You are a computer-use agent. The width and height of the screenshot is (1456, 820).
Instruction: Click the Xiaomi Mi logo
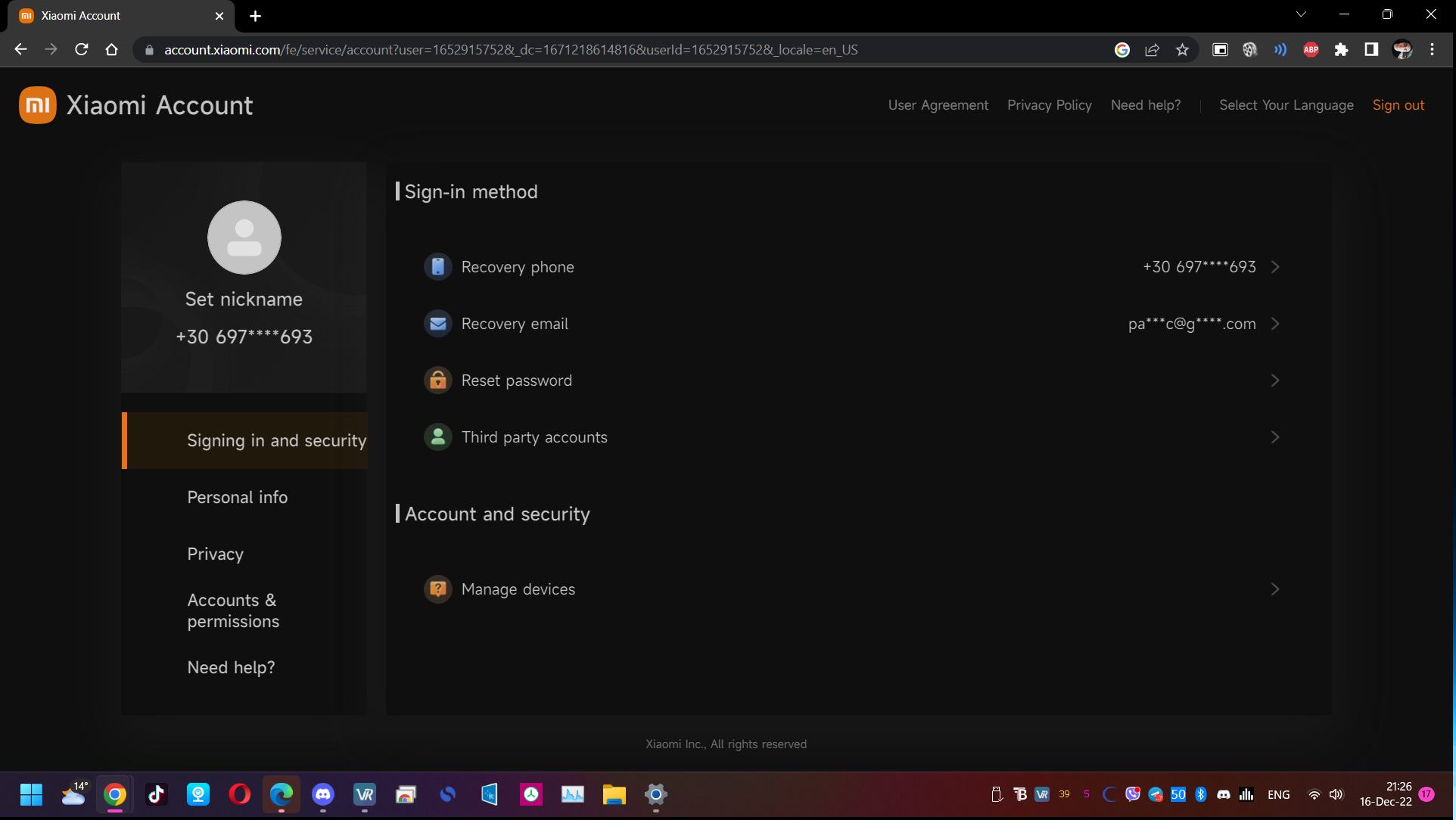point(38,105)
